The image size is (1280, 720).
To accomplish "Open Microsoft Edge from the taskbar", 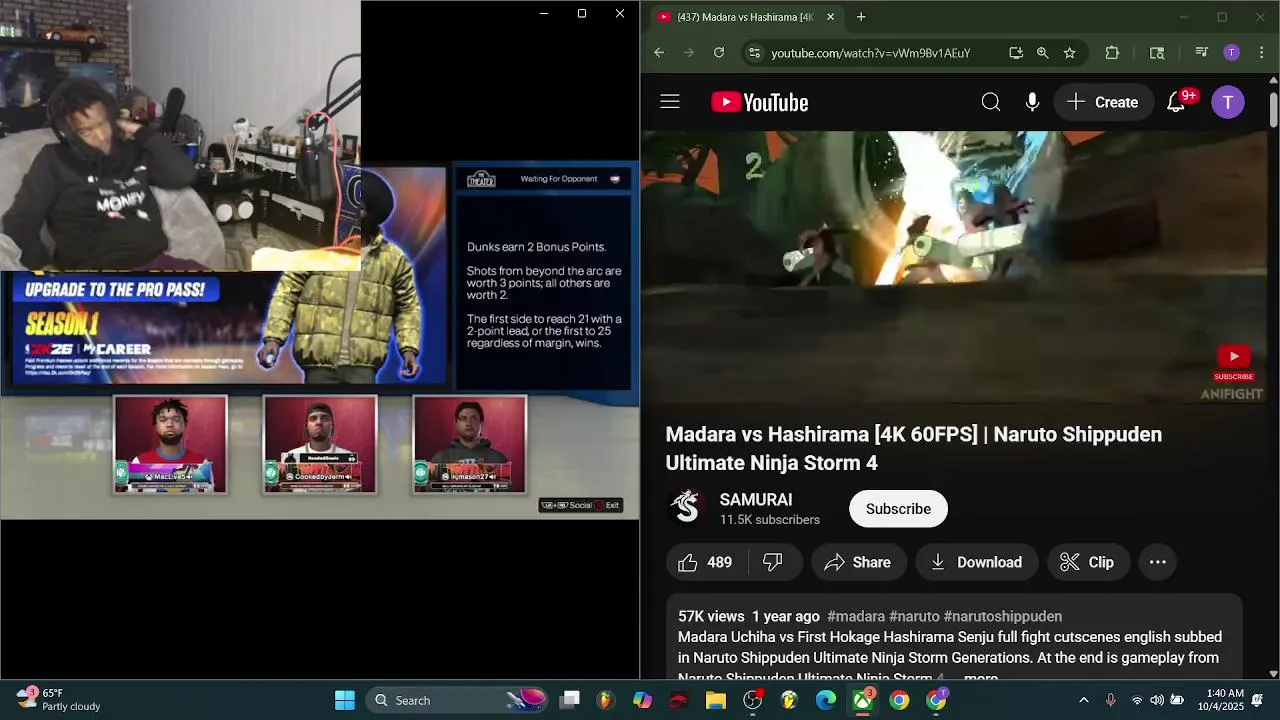I will [x=826, y=700].
